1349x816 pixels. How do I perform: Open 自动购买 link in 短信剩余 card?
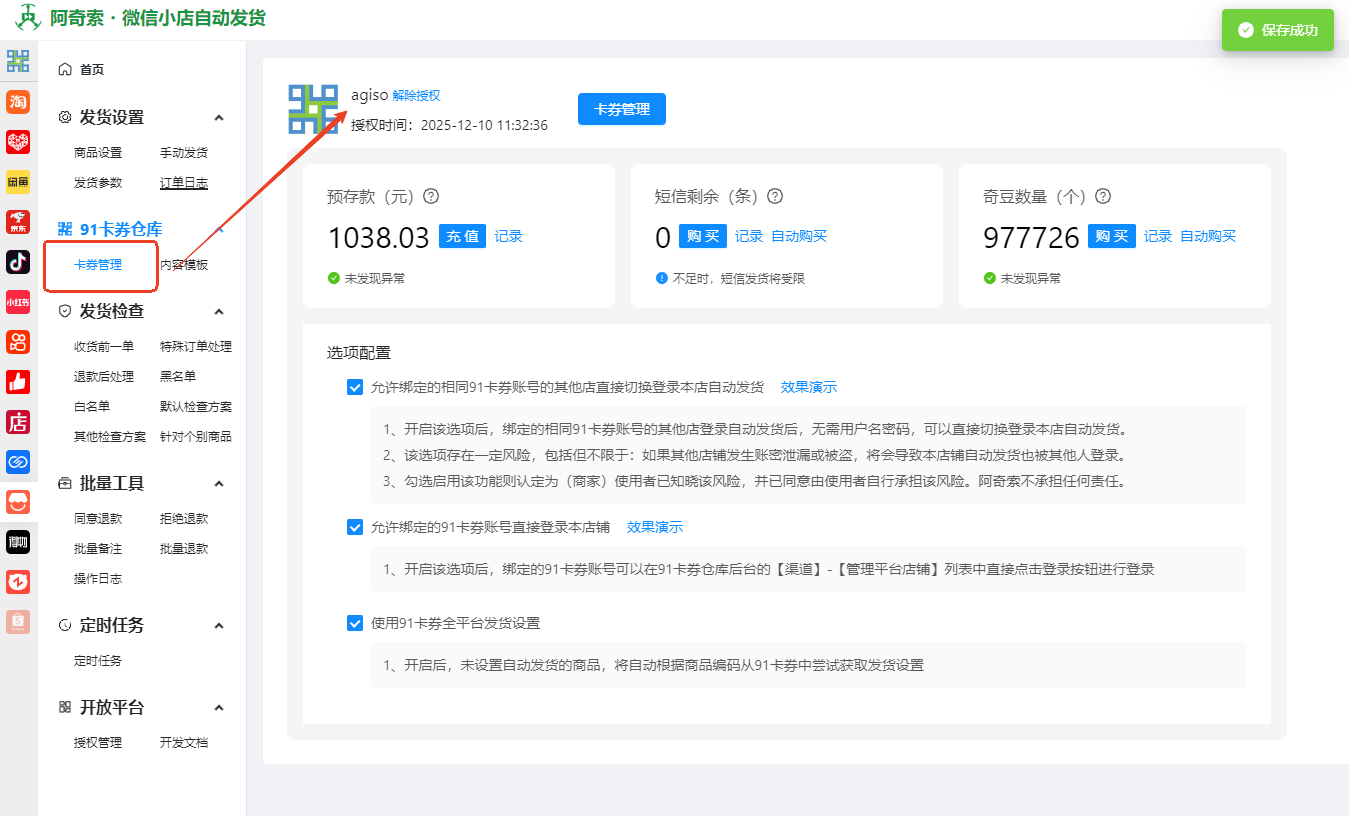799,237
